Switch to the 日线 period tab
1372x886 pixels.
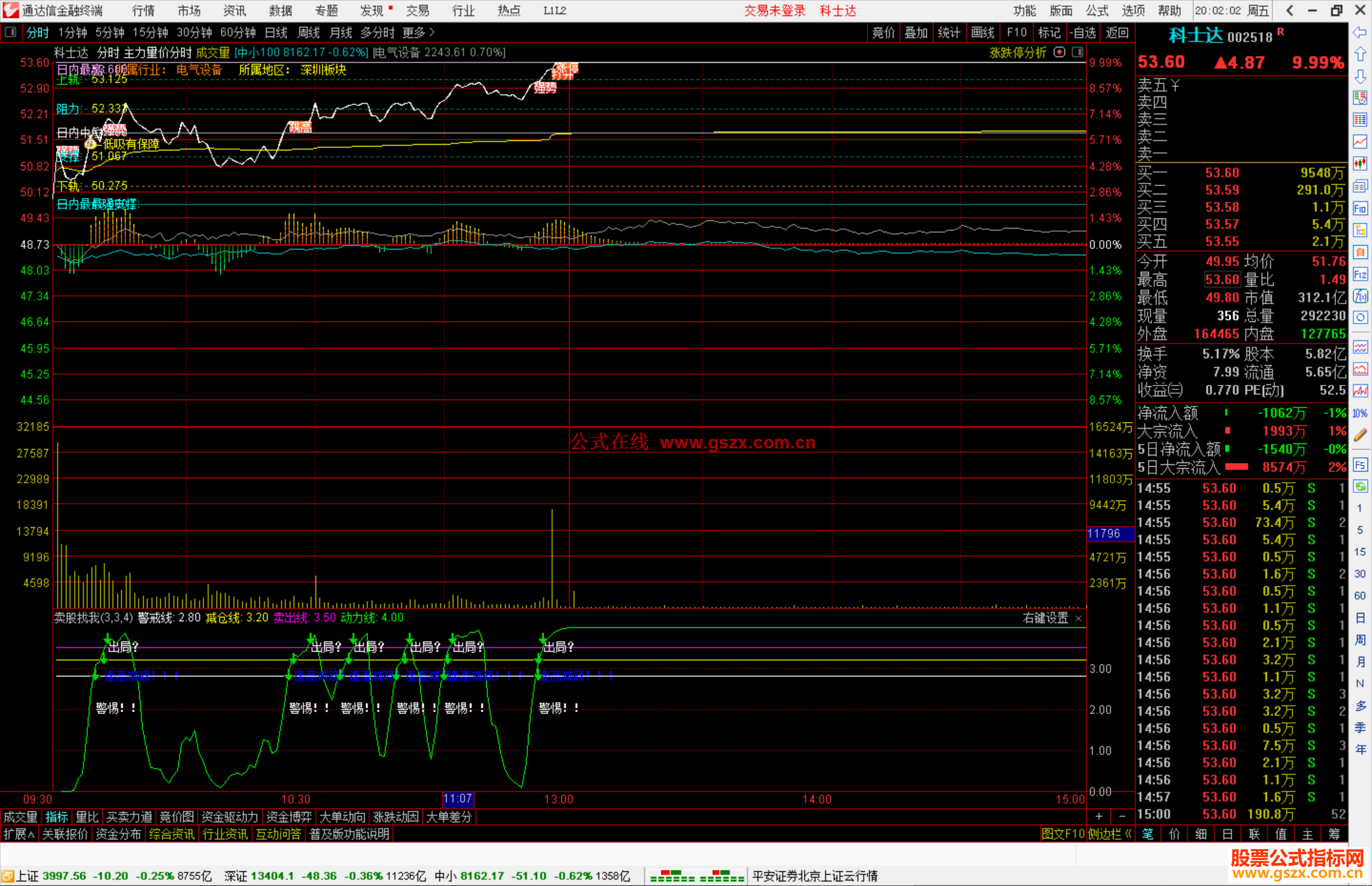(x=276, y=32)
